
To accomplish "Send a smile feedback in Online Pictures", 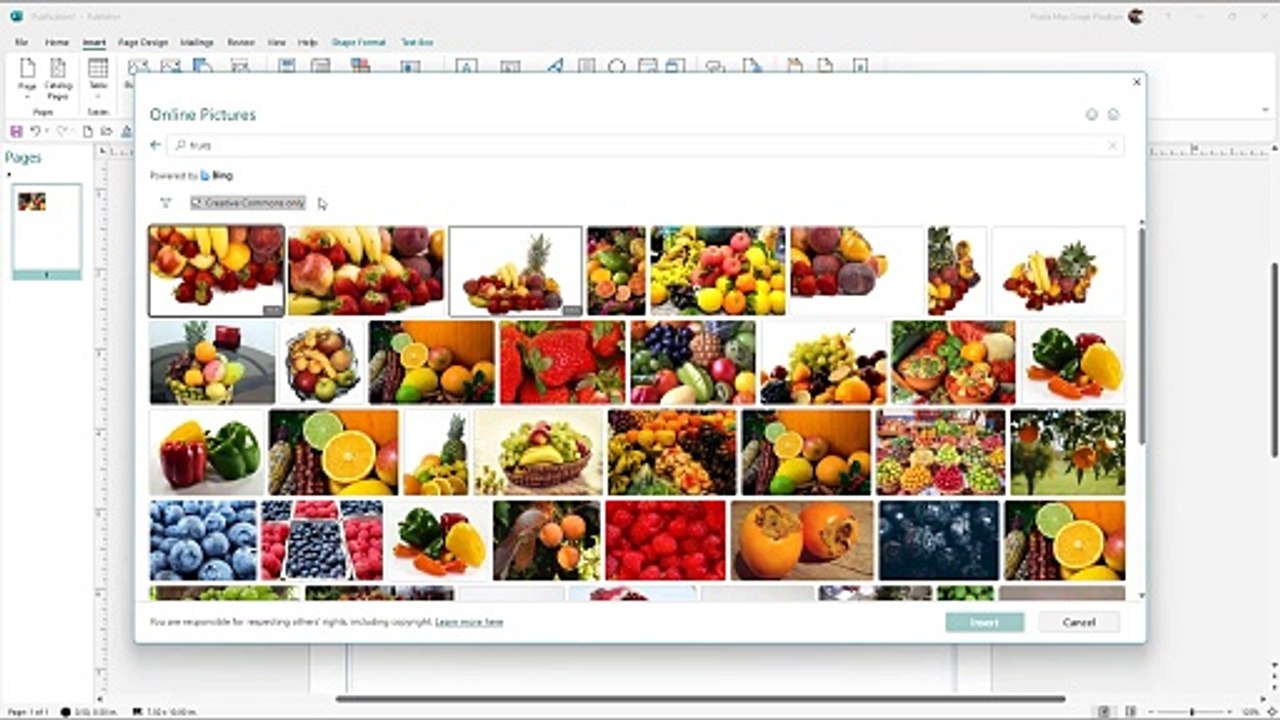I will pos(1092,115).
